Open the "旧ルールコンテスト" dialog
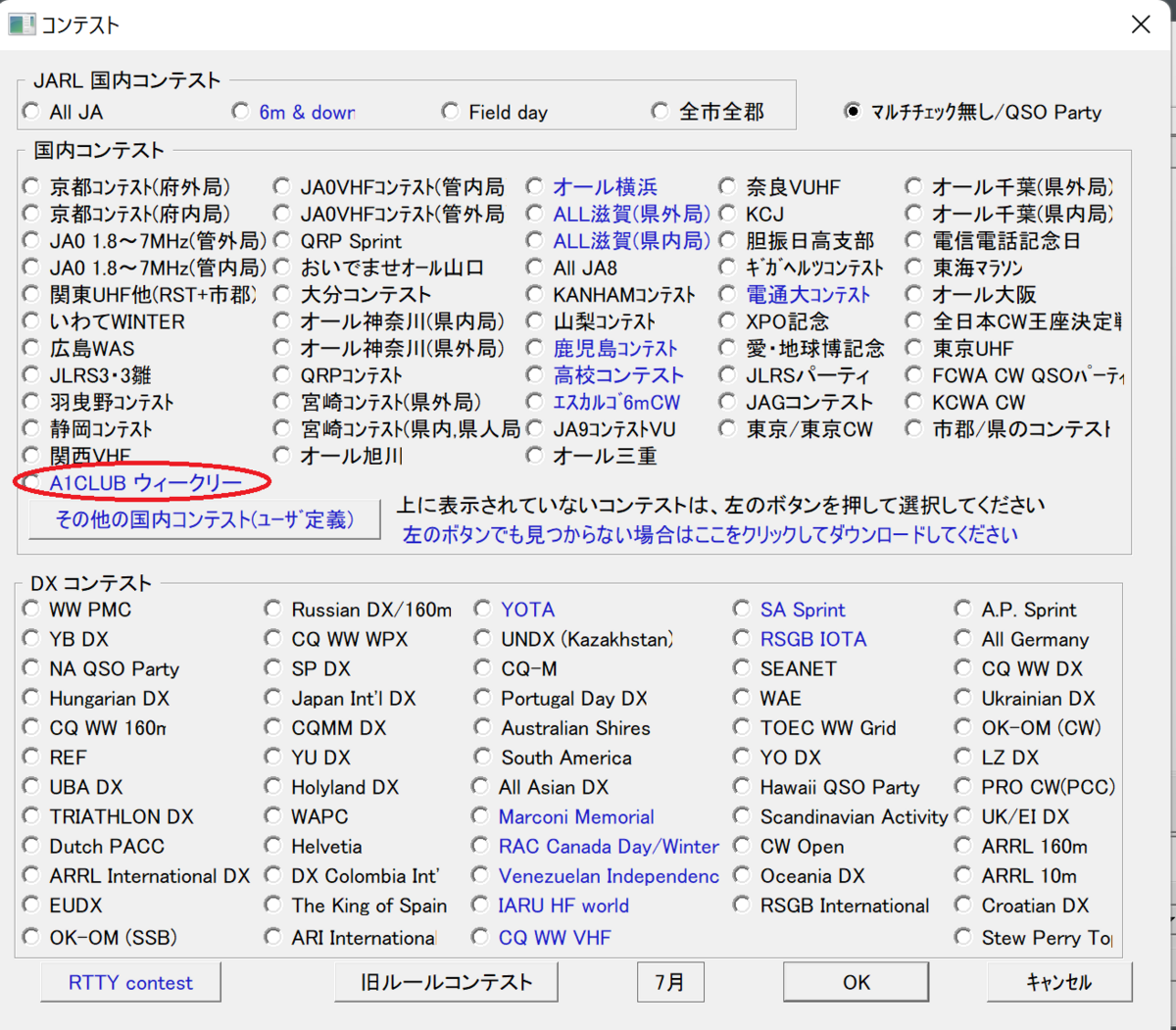Image resolution: width=1176 pixels, height=1030 pixels. (446, 982)
